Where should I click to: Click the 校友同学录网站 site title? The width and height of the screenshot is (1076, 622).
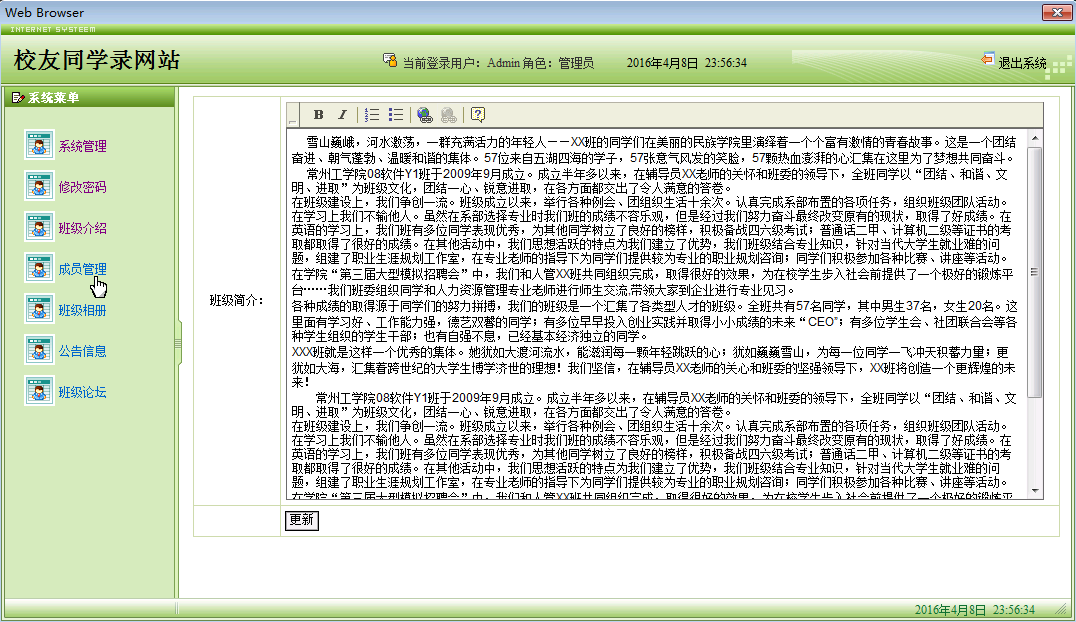(97, 60)
